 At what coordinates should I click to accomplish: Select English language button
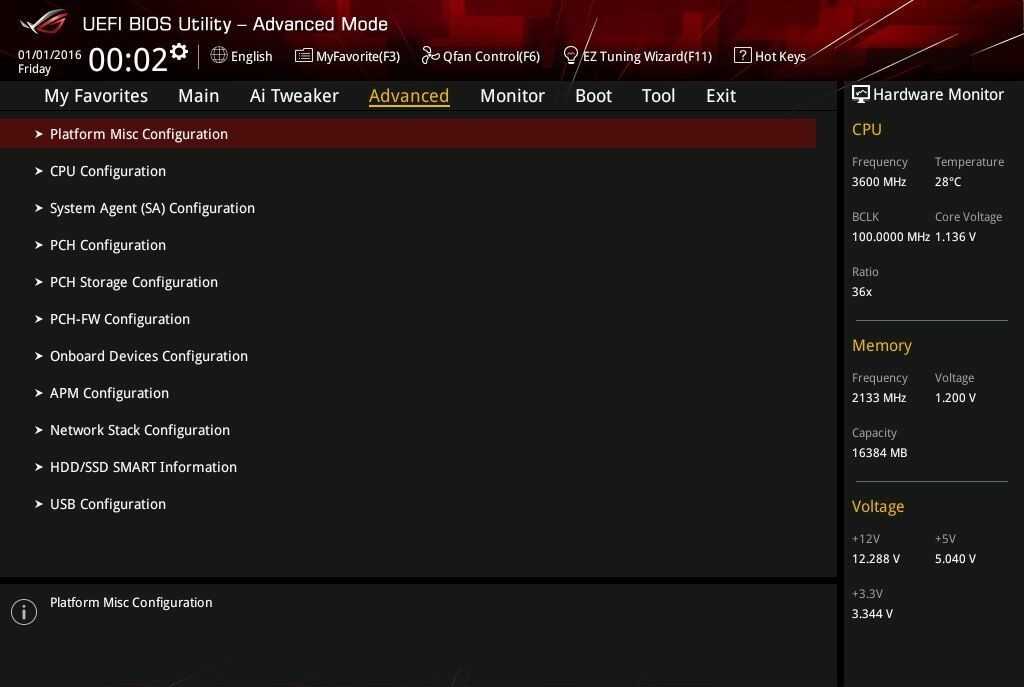pos(251,57)
